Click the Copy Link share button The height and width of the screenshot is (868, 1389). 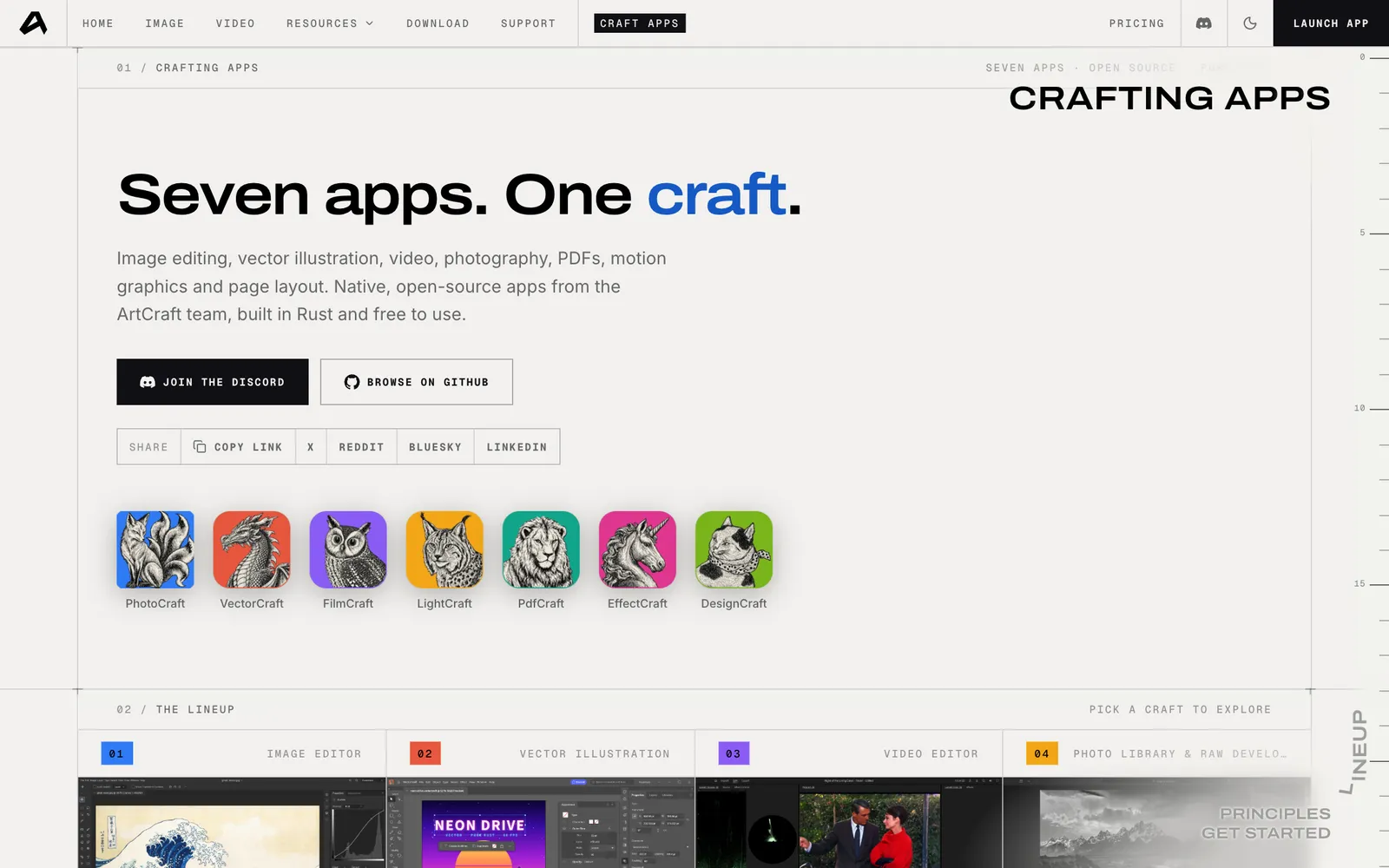point(238,447)
